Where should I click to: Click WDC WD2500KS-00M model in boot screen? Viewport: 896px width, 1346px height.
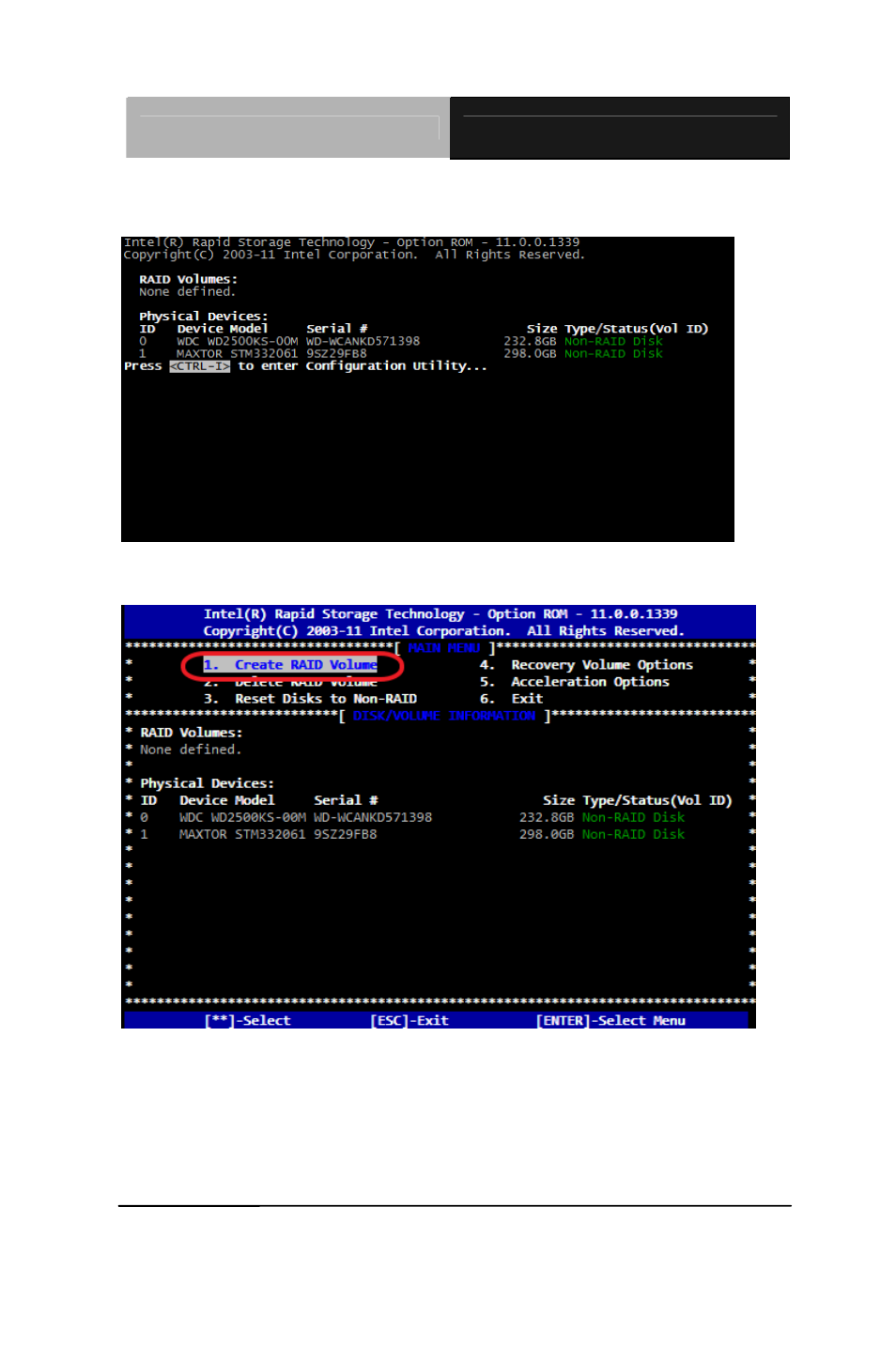tap(237, 342)
